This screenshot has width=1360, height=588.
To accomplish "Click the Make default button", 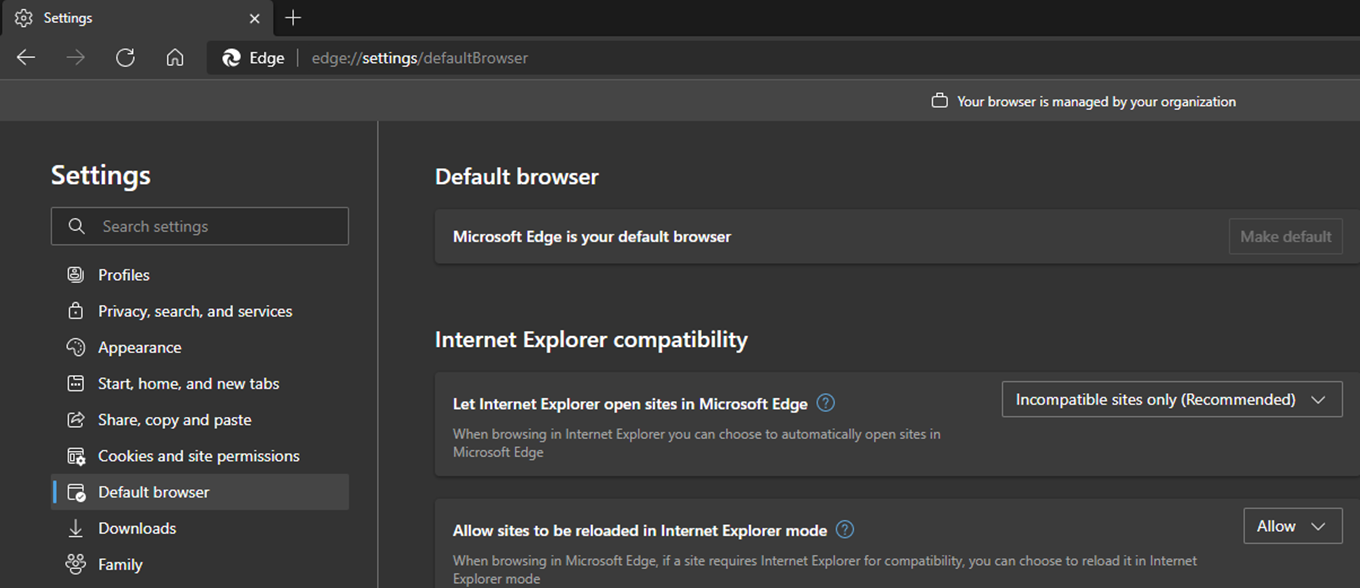I will (1285, 237).
